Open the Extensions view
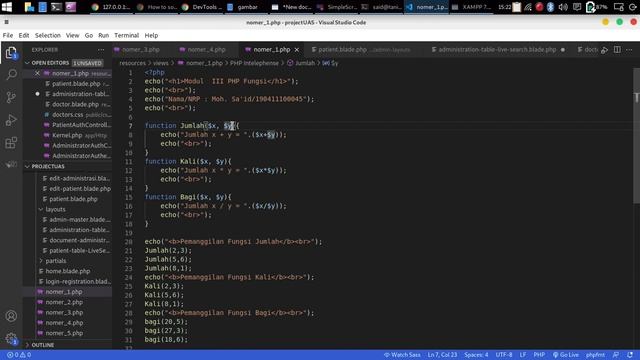640x360 pixels. coord(11,143)
